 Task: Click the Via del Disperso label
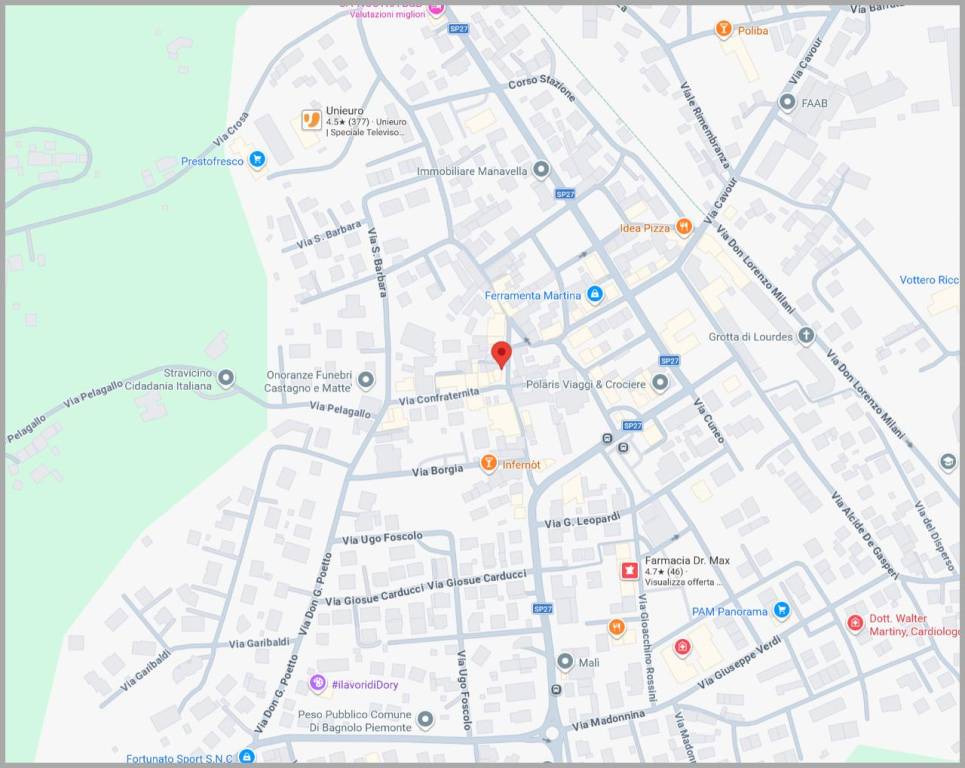(934, 535)
